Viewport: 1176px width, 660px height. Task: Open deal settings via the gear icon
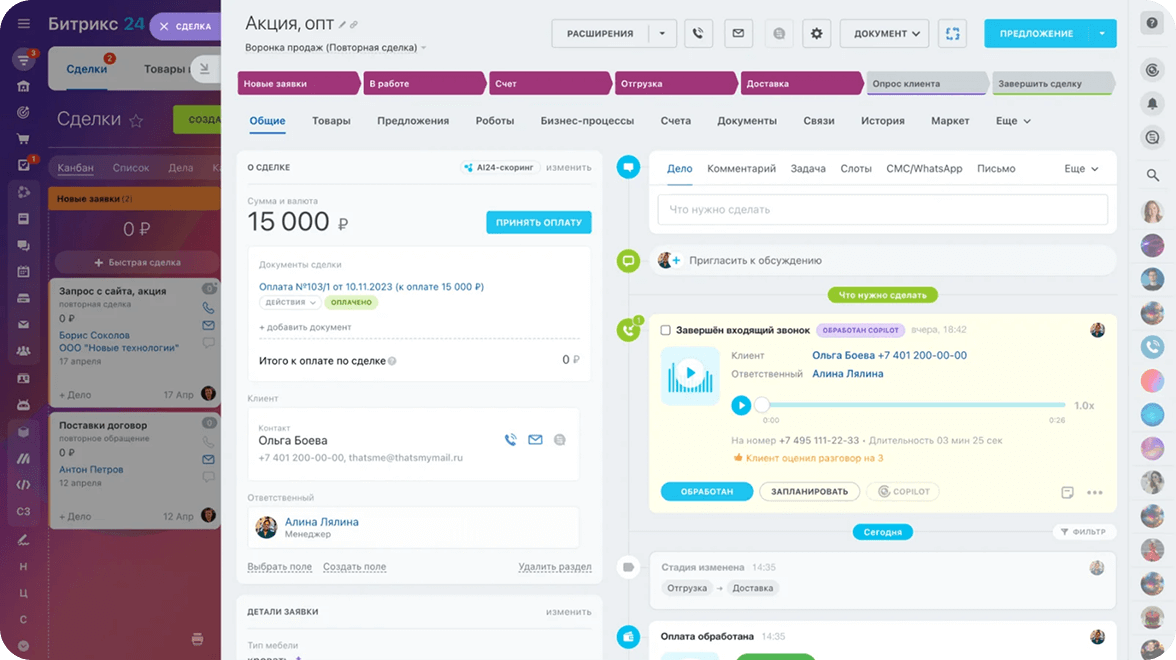click(816, 34)
